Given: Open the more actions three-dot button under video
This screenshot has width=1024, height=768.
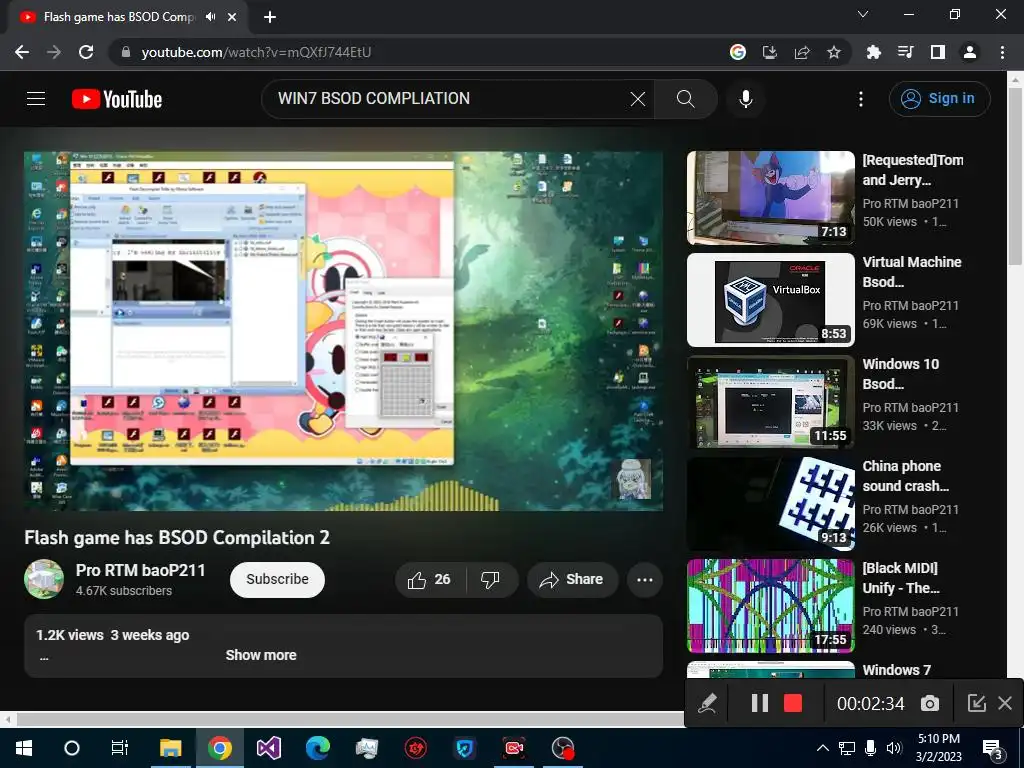Looking at the screenshot, I should 645,579.
